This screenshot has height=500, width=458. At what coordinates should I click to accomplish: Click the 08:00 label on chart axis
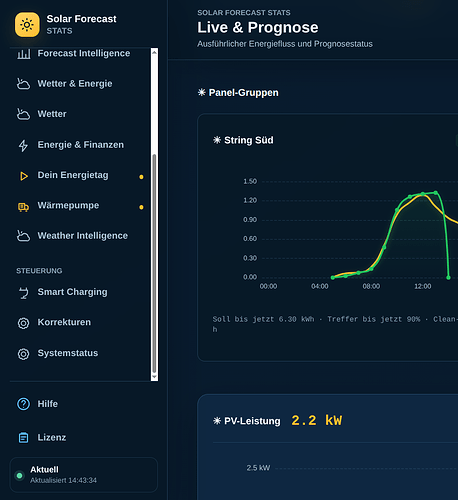371,286
